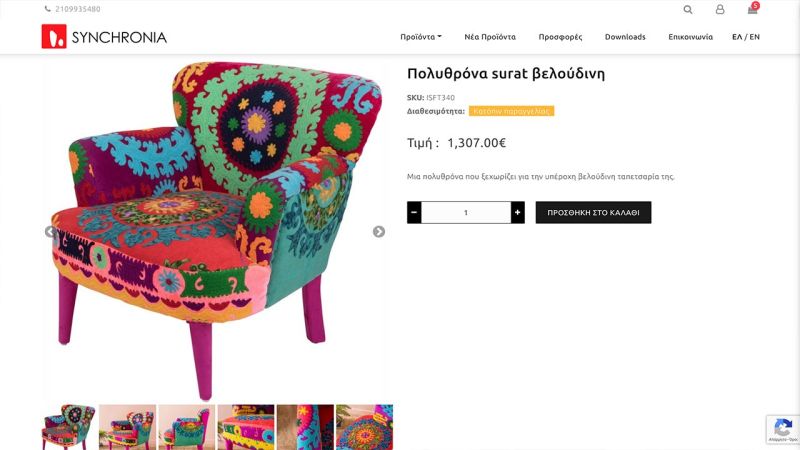Go to previous product image arrow

(50, 232)
